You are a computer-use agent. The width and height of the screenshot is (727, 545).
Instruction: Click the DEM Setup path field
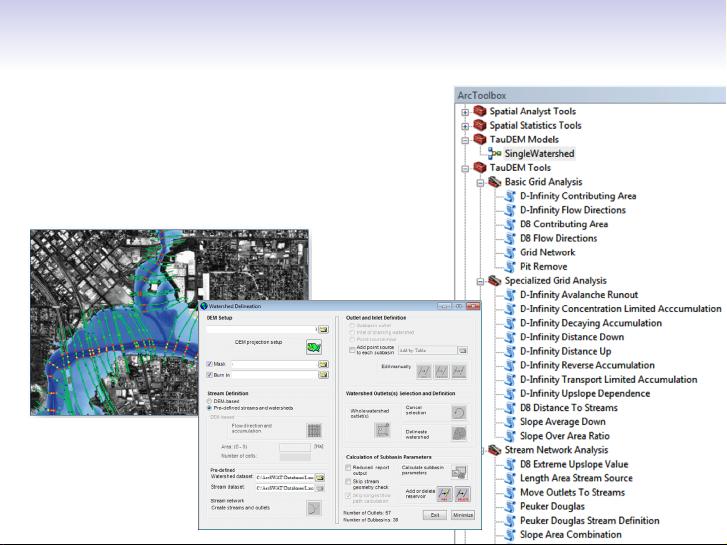pyautogui.click(x=261, y=329)
